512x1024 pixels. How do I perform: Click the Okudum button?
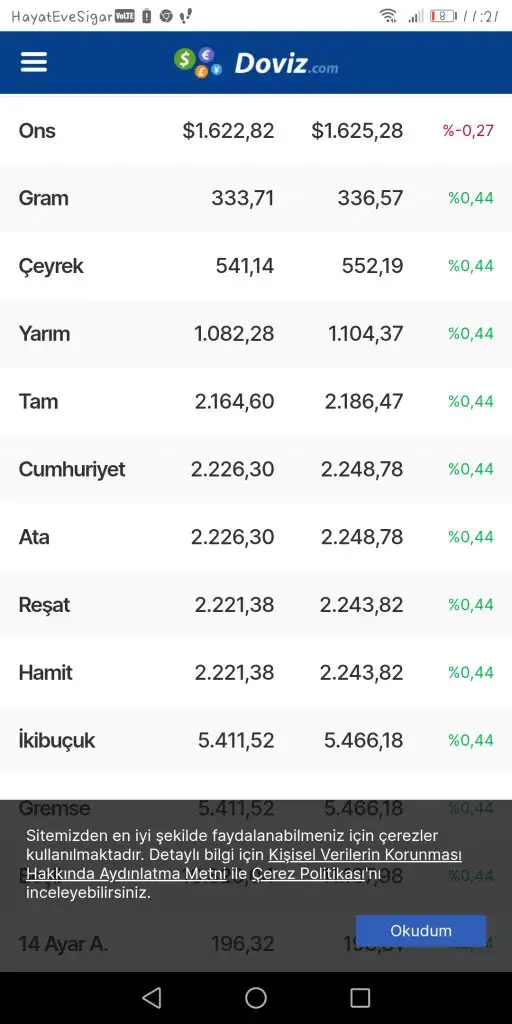tap(421, 931)
